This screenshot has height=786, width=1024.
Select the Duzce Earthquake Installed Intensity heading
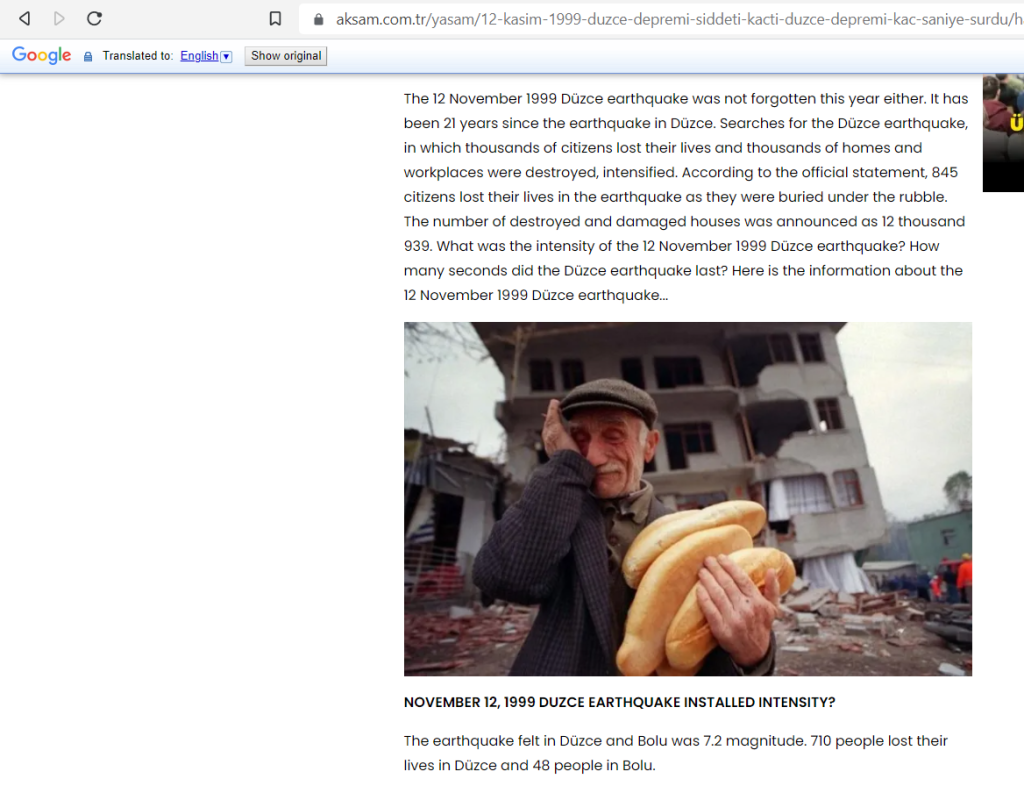pyautogui.click(x=619, y=702)
